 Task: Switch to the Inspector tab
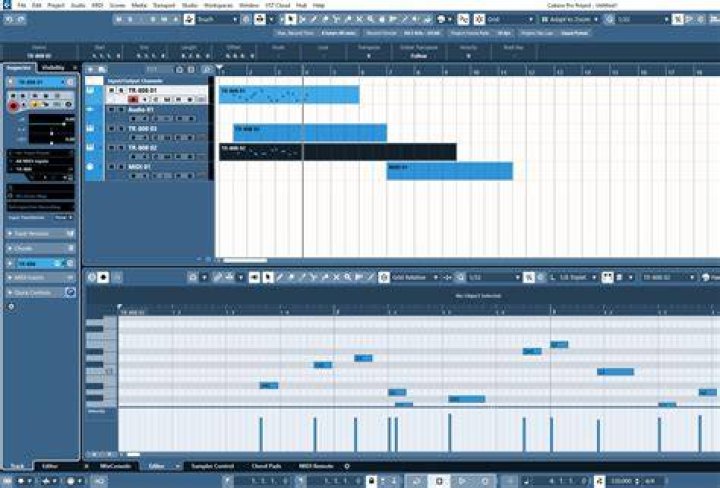tap(18, 68)
